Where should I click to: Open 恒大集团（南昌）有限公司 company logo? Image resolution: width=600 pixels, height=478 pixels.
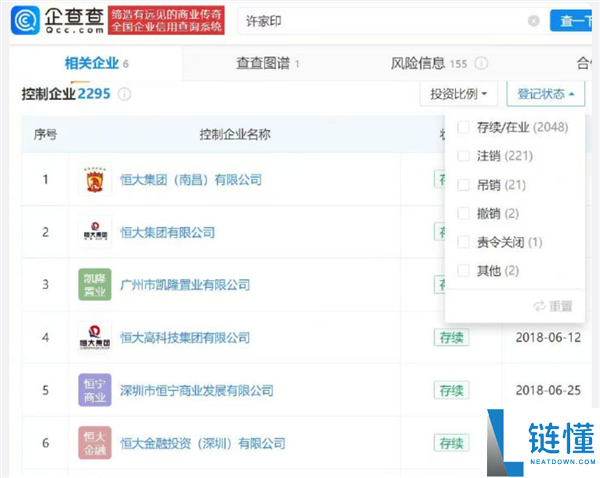(x=95, y=179)
